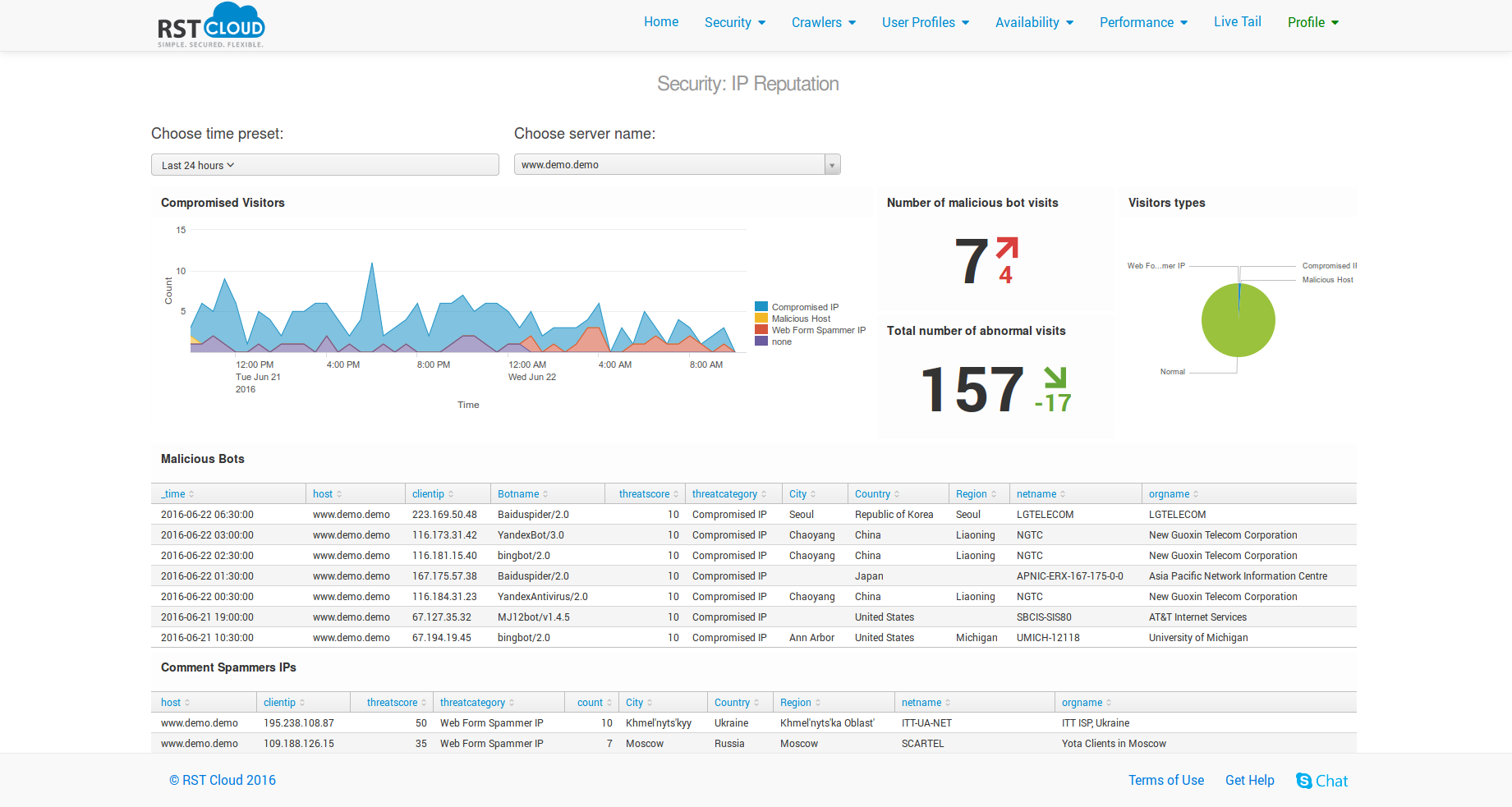Click netname APNIC-ERX-167-175-0-0
Screen dimensions: 1512x807
tap(1070, 576)
